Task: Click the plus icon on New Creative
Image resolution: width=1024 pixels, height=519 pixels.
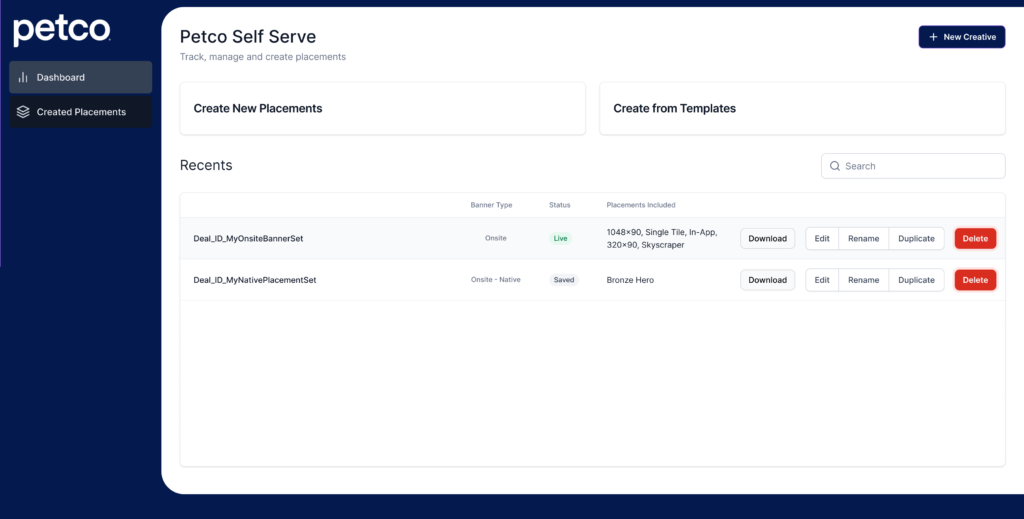Action: [x=933, y=37]
